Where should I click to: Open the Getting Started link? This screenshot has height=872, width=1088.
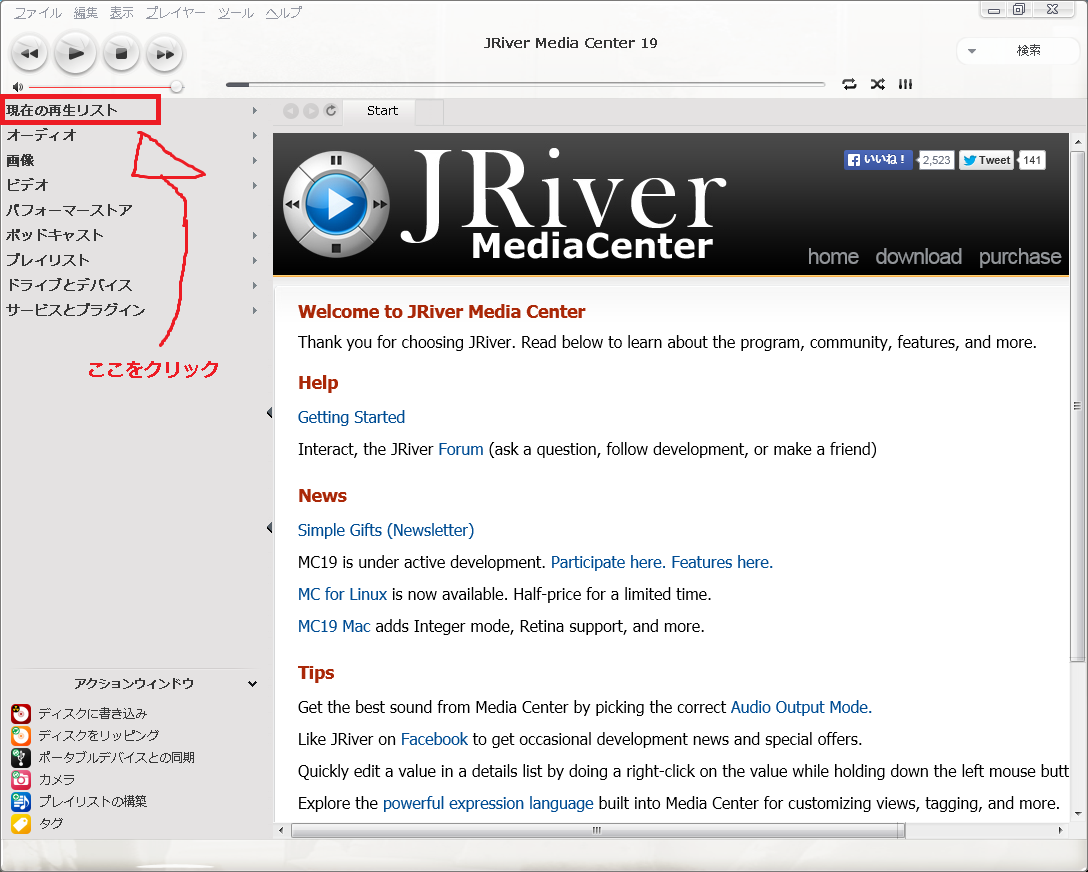351,417
